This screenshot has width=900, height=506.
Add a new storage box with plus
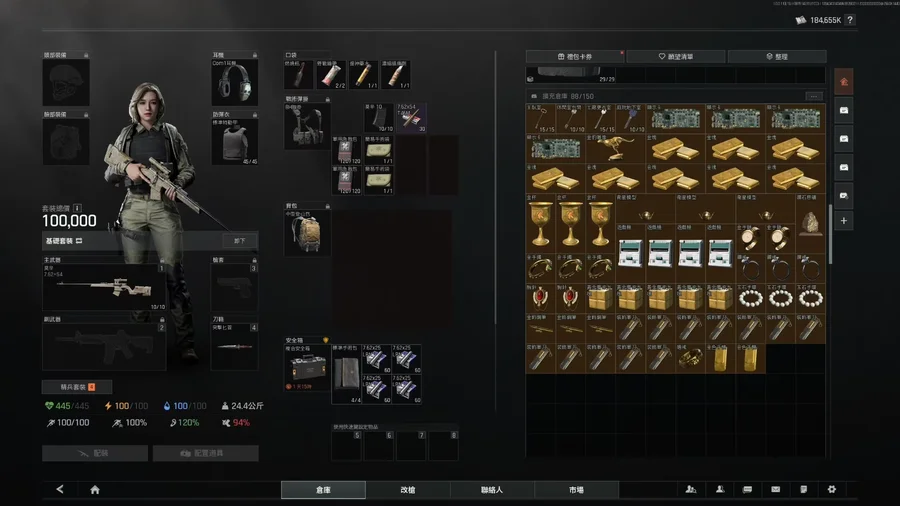pyautogui.click(x=844, y=220)
